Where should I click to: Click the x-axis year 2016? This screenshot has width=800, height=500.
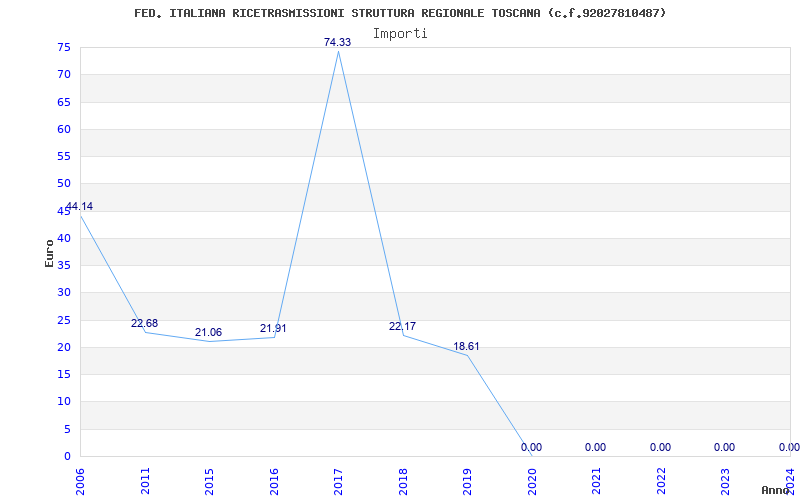coord(274,481)
